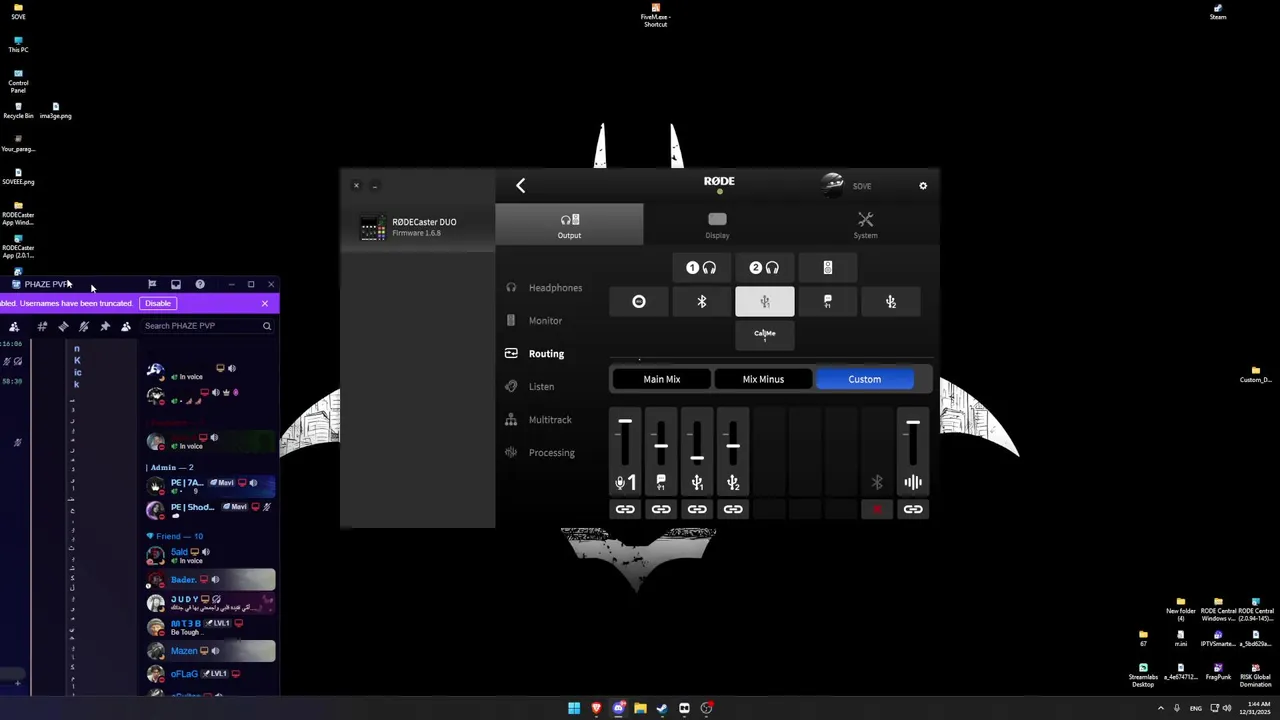Toggle link under sound pads channel

click(913, 510)
